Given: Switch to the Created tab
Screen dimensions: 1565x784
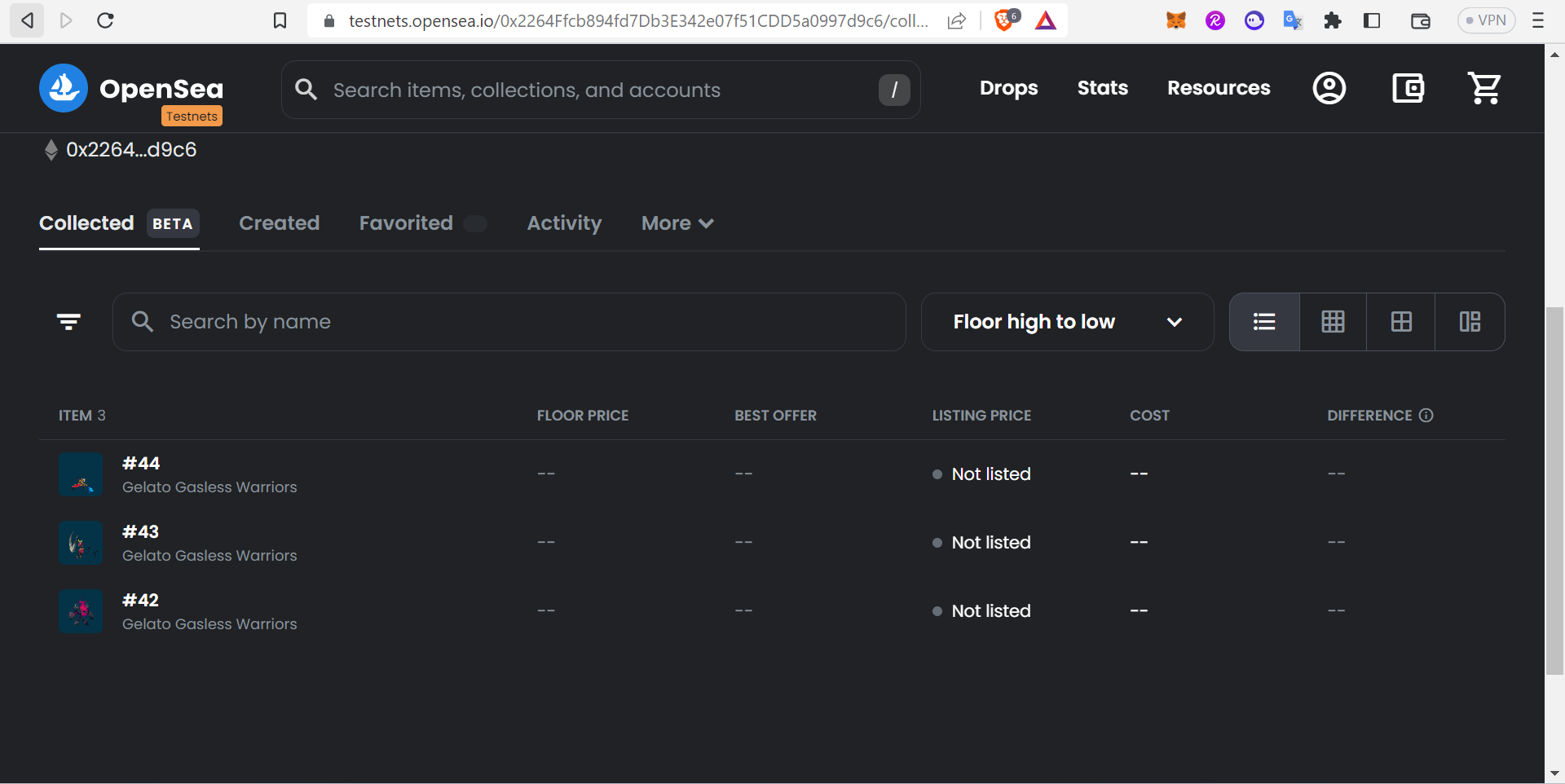Looking at the screenshot, I should [279, 223].
